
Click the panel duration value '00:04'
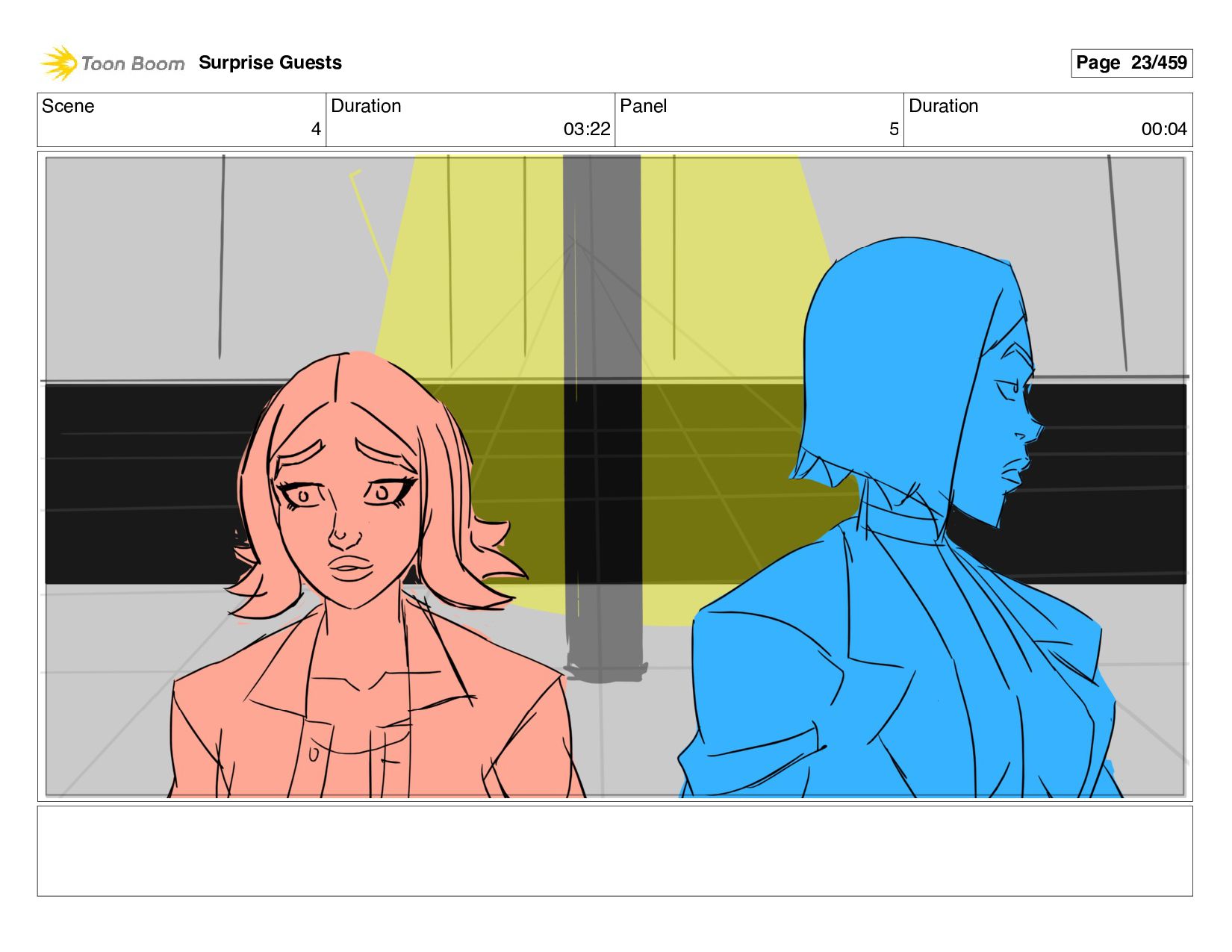(1164, 129)
